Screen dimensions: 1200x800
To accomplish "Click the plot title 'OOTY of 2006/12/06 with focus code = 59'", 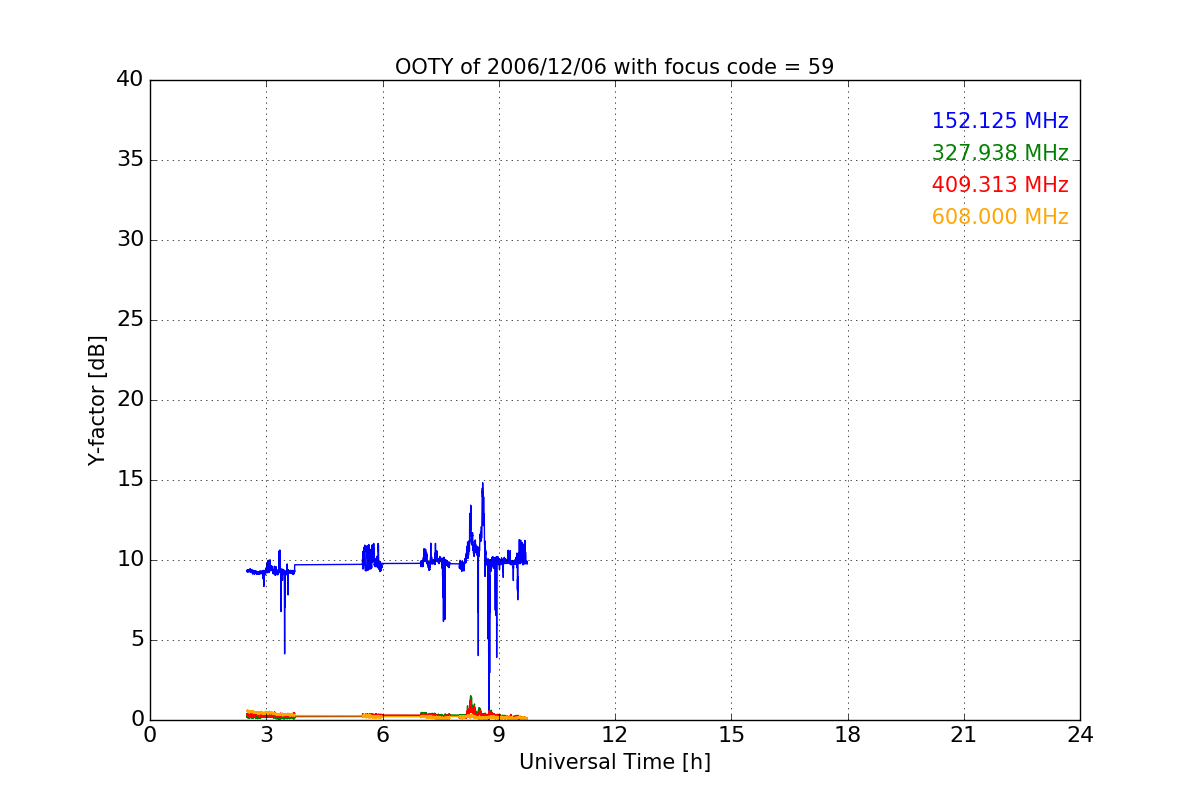I will click(614, 67).
